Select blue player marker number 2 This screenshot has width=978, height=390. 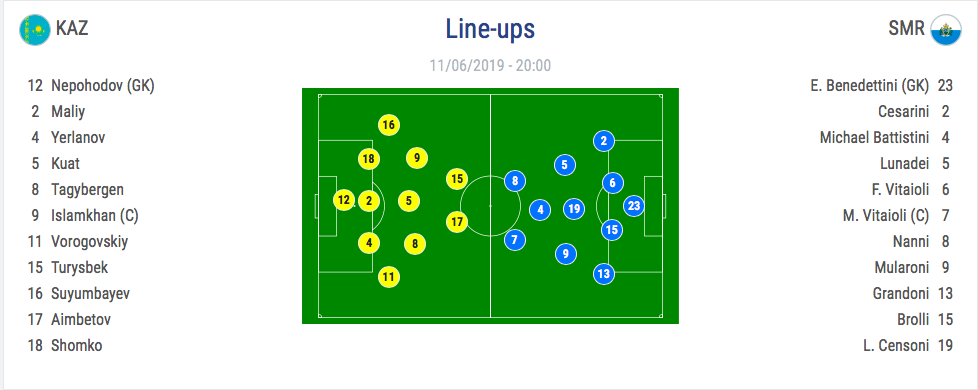(x=604, y=141)
